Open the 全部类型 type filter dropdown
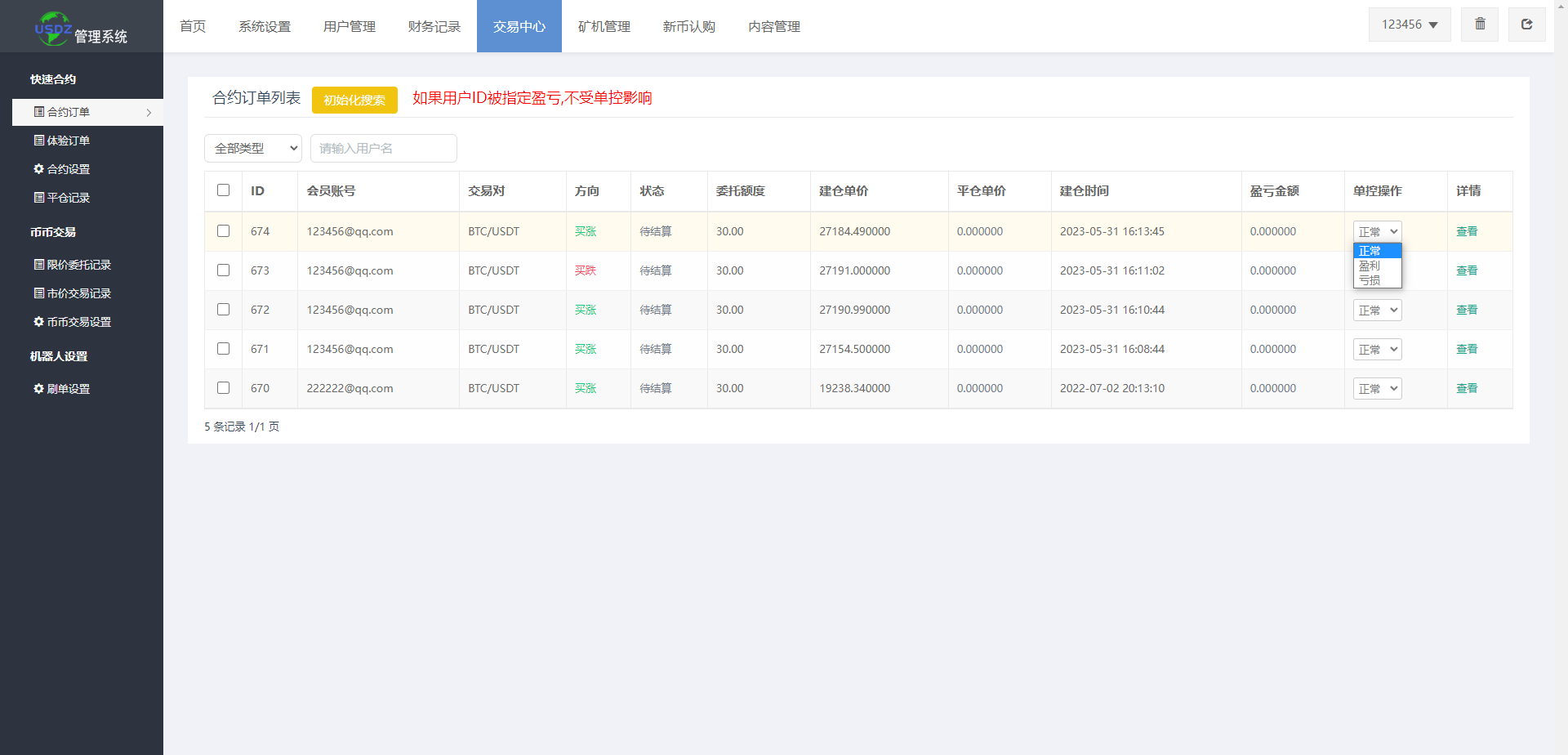1568x755 pixels. (x=253, y=149)
